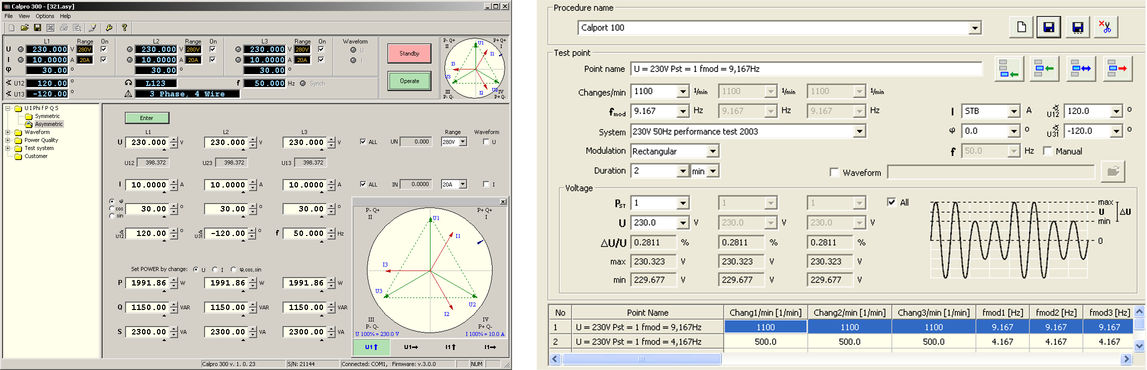Click the insert test point icon with green arrow

coord(1045,69)
